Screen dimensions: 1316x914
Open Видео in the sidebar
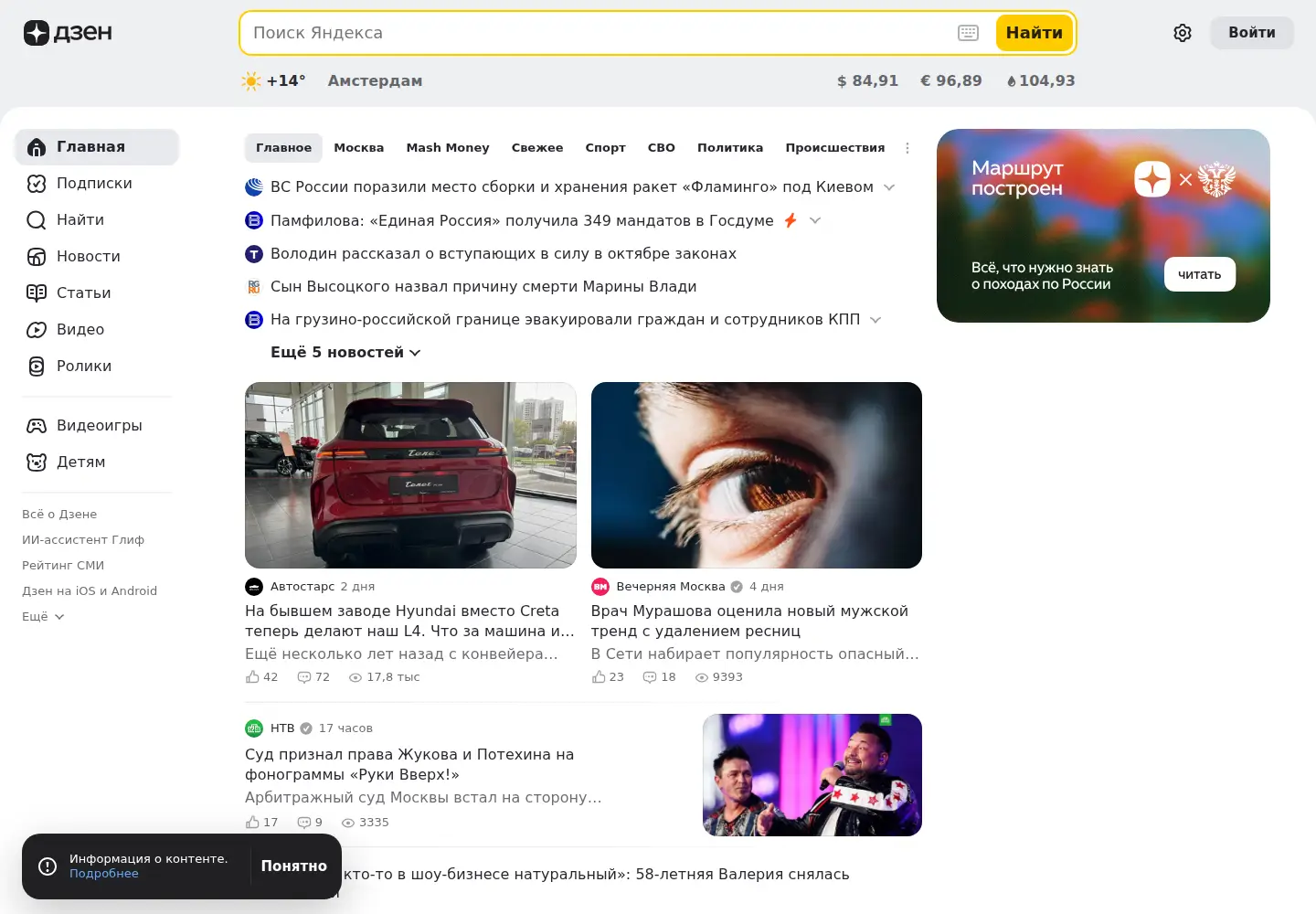pos(96,330)
